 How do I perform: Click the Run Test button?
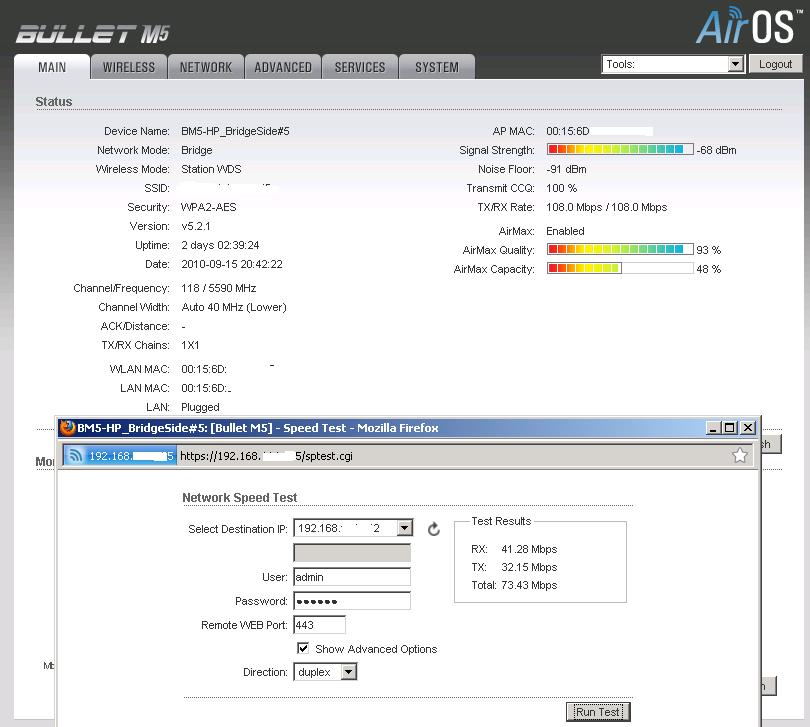pos(598,711)
